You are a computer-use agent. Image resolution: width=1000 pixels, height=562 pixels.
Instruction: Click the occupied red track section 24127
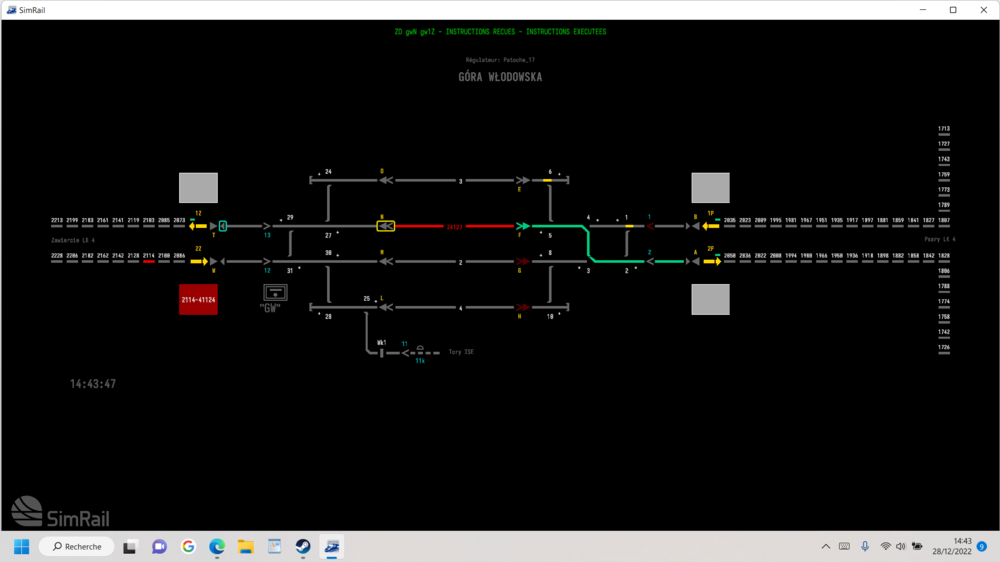(x=454, y=226)
